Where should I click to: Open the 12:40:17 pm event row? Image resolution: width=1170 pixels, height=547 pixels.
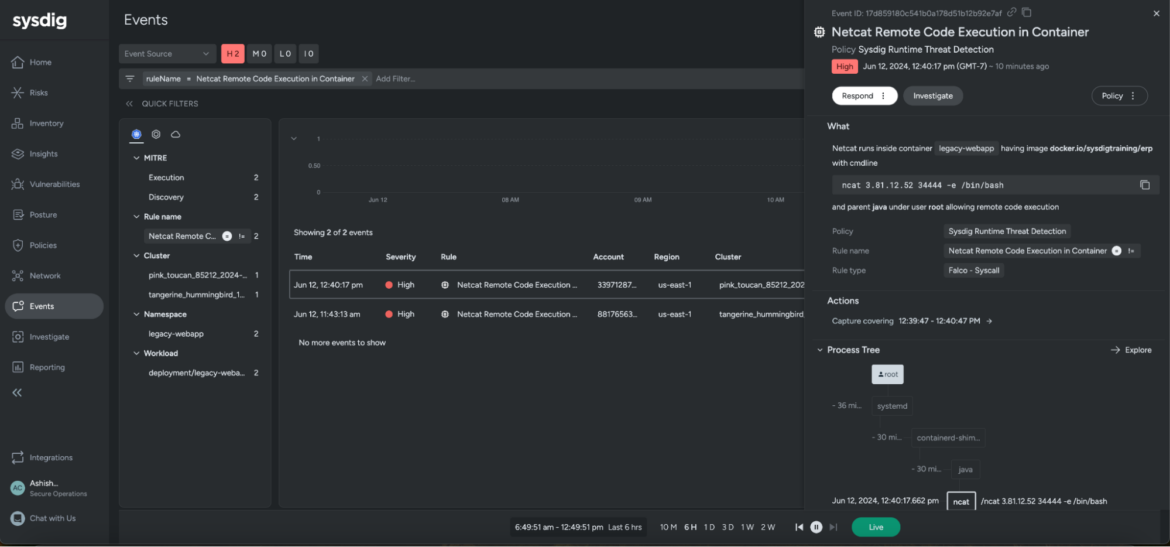pyautogui.click(x=546, y=284)
